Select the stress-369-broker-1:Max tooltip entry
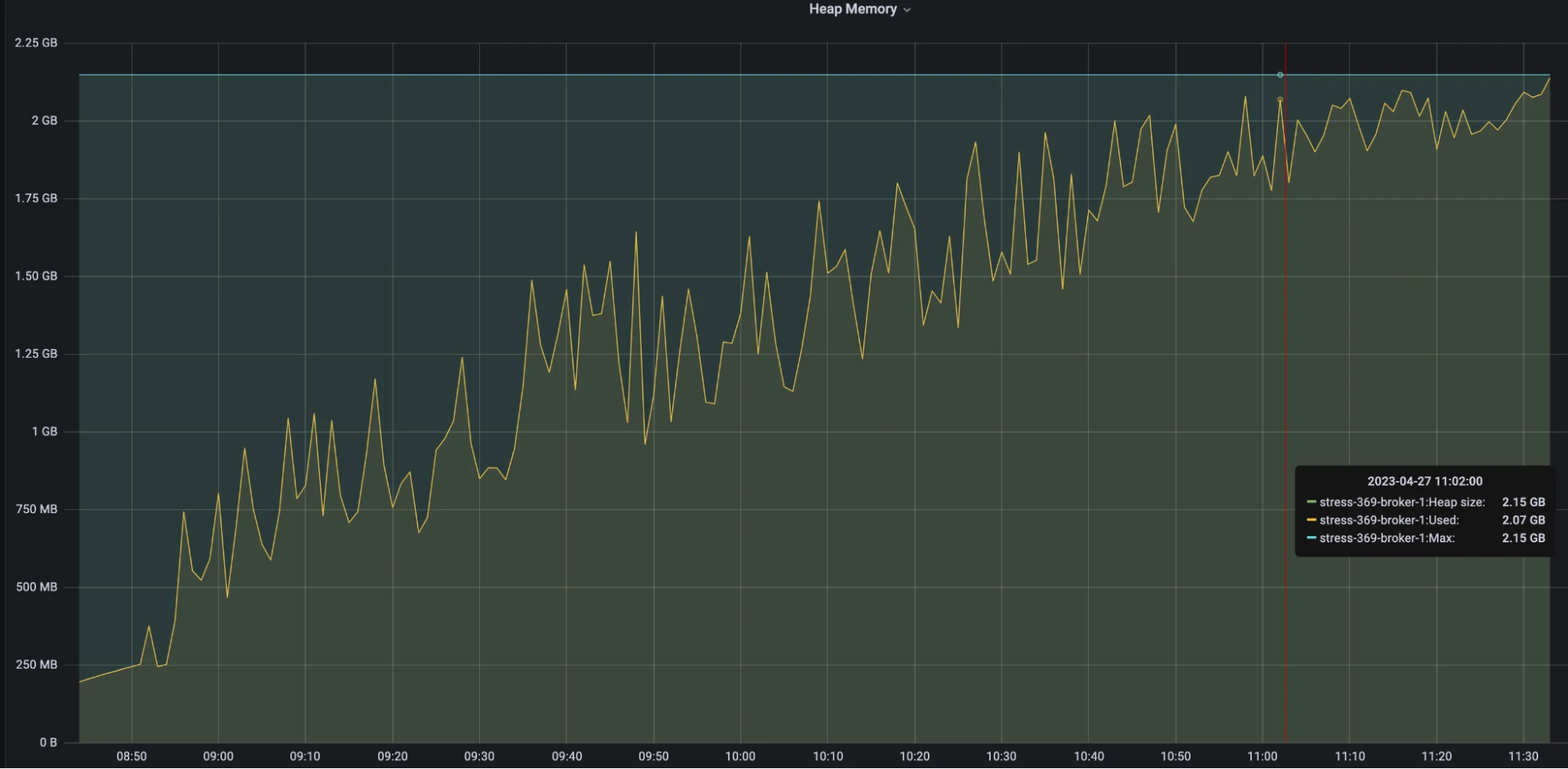Viewport: 1568px width, 769px height. [x=1386, y=538]
